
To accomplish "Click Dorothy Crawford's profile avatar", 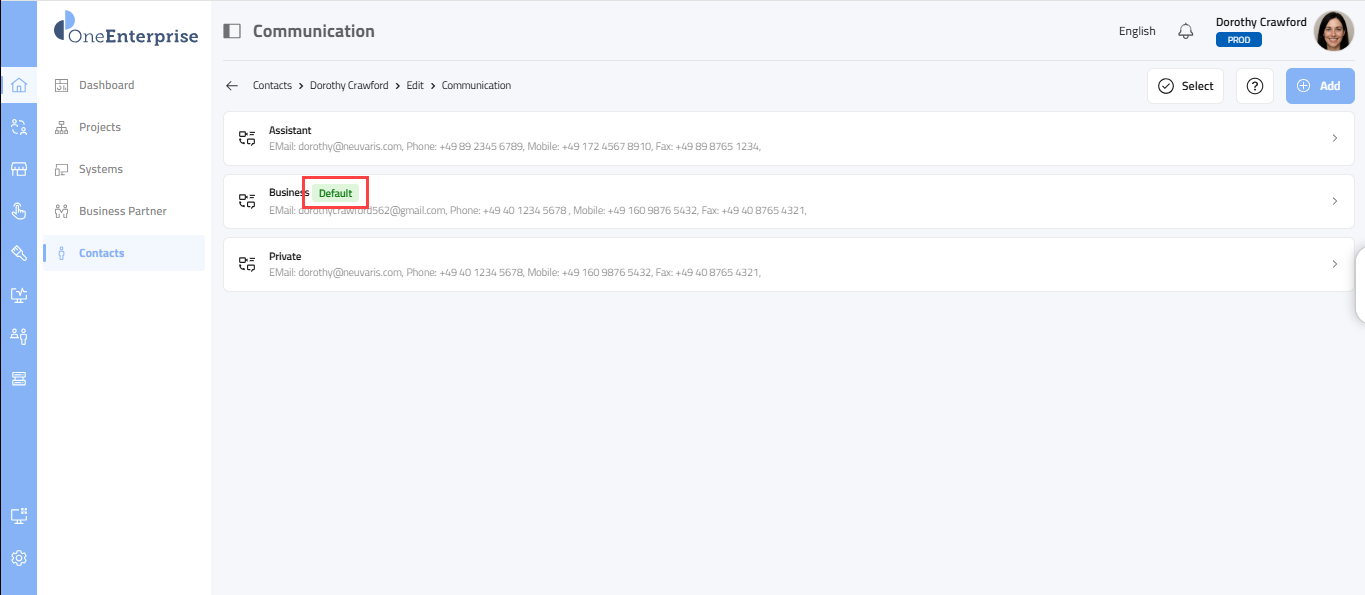I will (1333, 31).
